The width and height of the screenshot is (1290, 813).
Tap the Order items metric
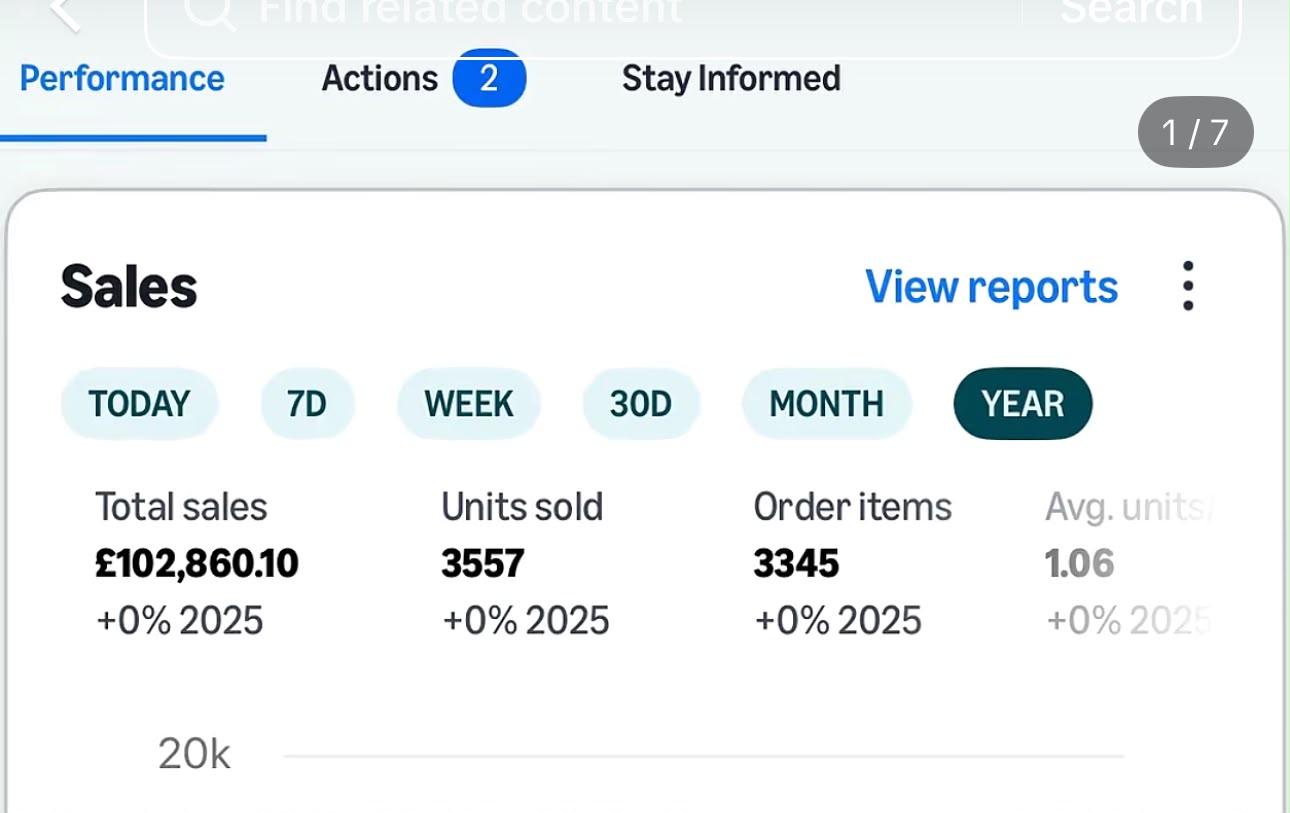click(x=853, y=564)
